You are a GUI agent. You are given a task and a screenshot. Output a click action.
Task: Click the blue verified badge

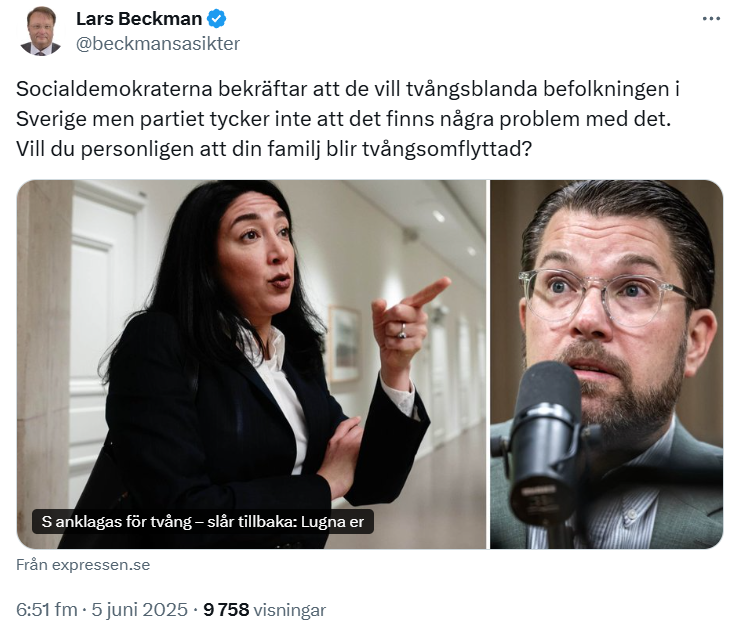tap(216, 19)
